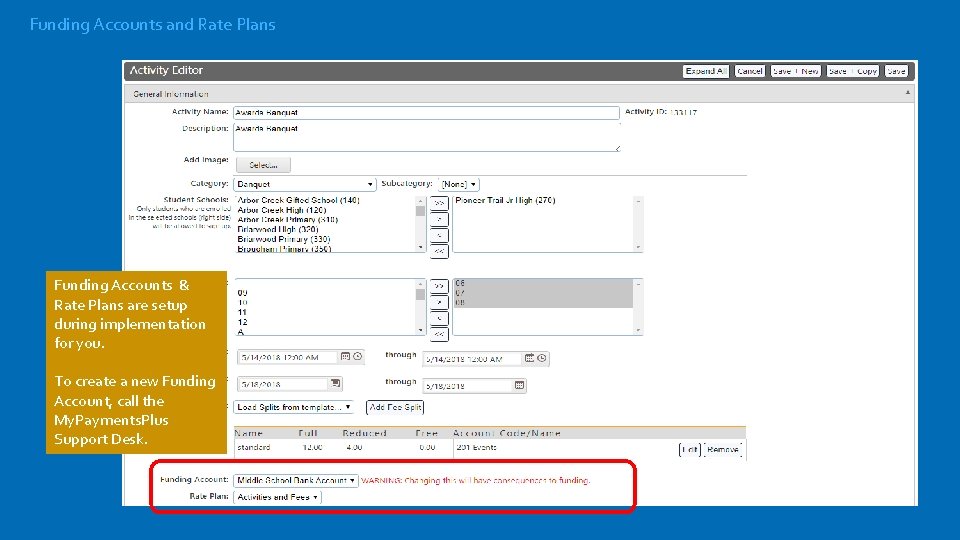Screen dimensions: 960x540
Task: Select Arbor Creek Primary (310) in list
Action: pyautogui.click(x=288, y=220)
